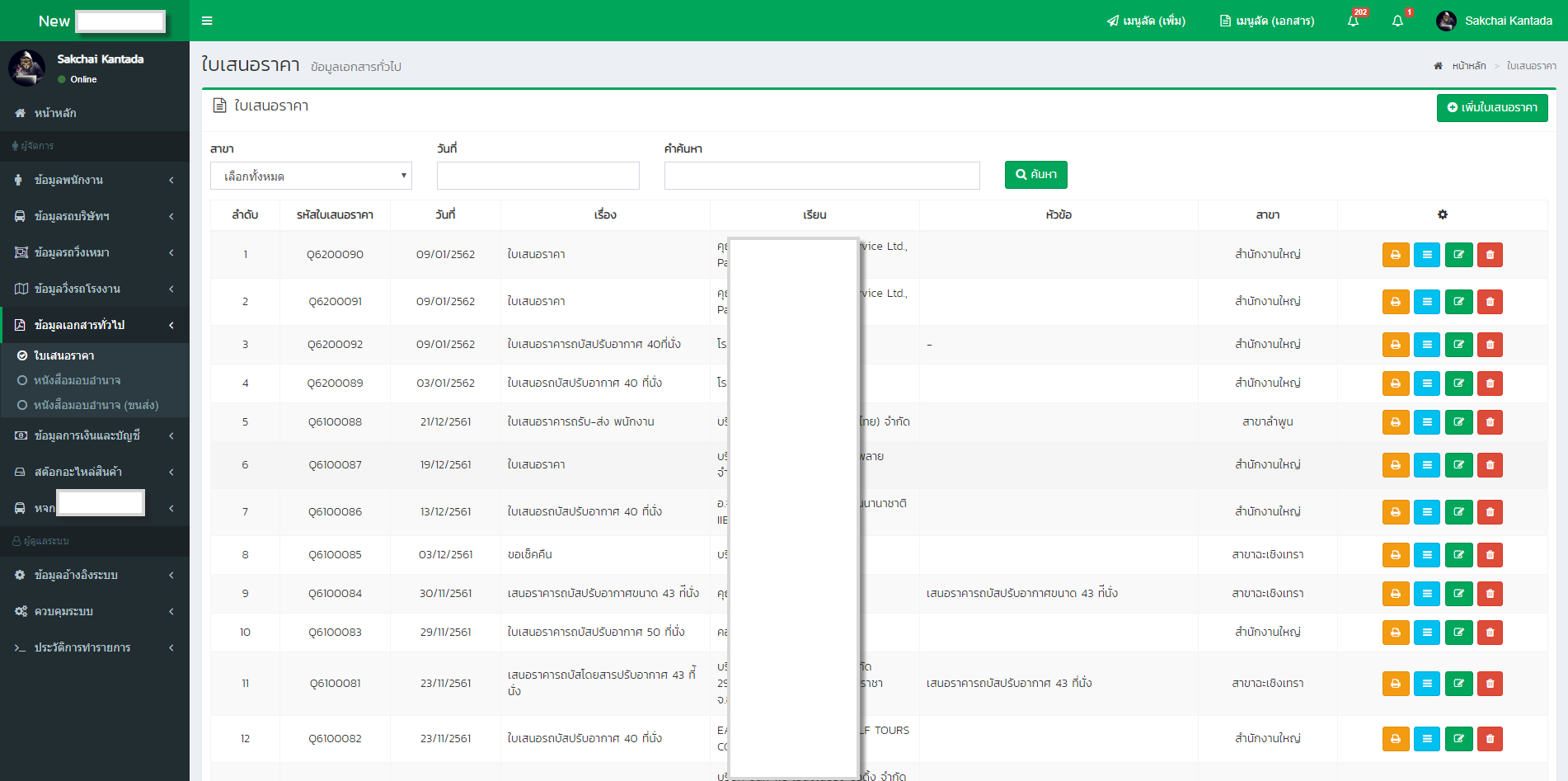Edit quotation Q6200092
The width and height of the screenshot is (1568, 781).
click(1458, 345)
